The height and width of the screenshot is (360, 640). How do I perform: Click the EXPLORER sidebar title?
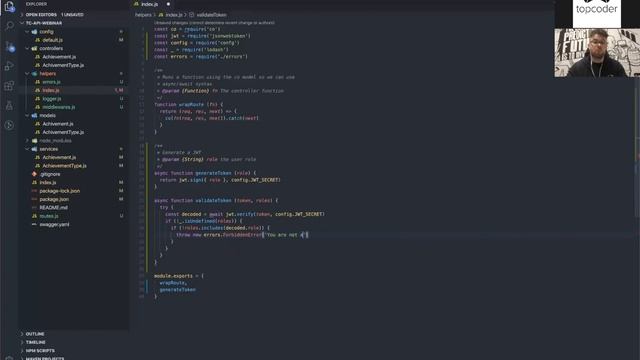36,4
